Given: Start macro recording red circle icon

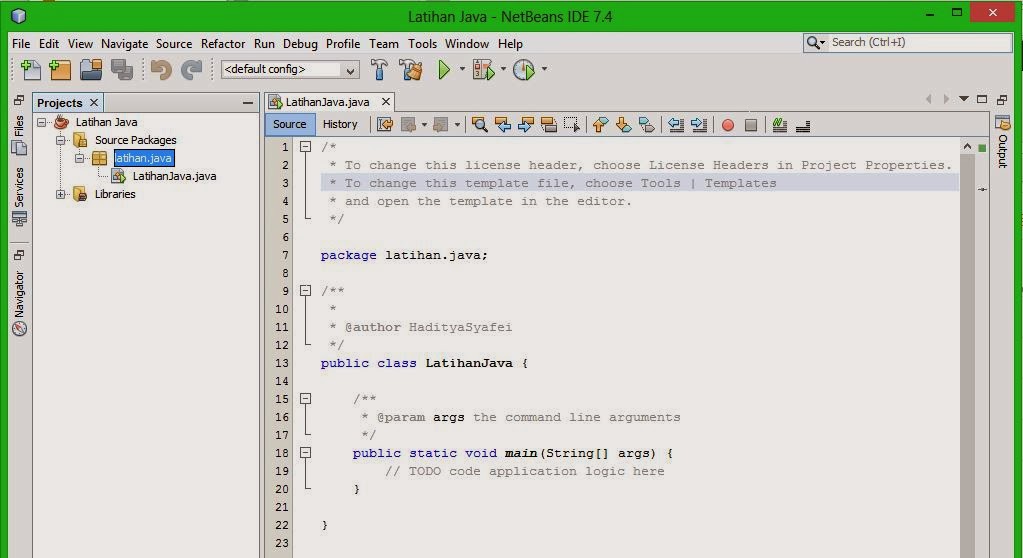Looking at the screenshot, I should pos(728,125).
